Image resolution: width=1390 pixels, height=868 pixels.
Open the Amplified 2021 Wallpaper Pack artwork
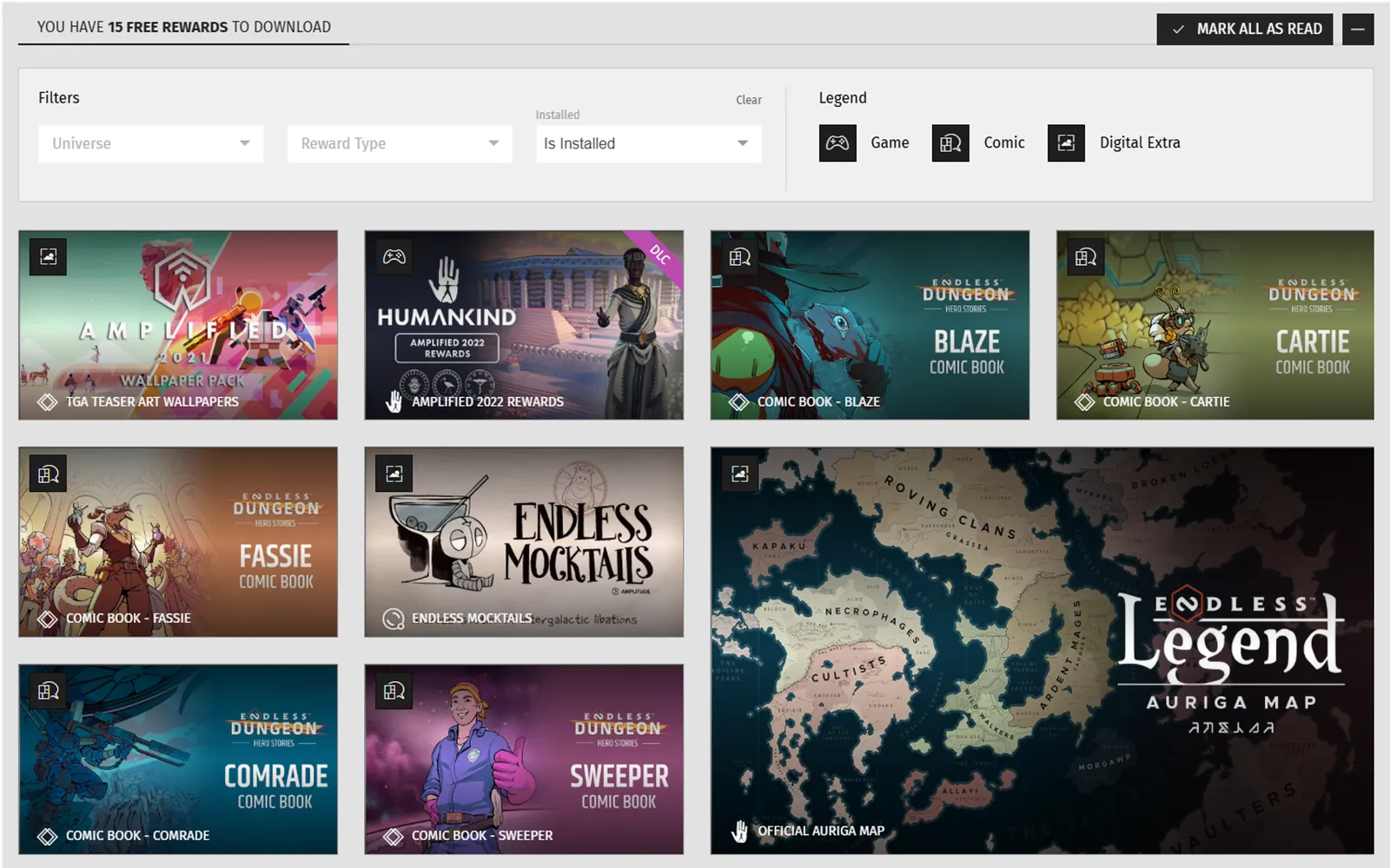178,325
